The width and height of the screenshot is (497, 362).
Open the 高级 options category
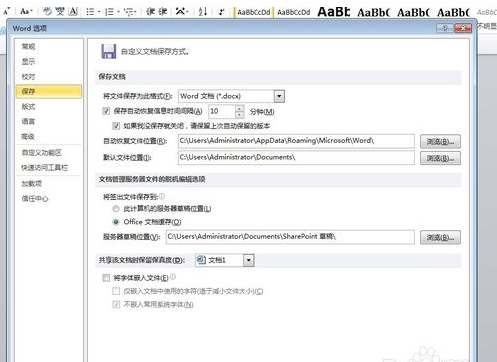tap(49, 136)
